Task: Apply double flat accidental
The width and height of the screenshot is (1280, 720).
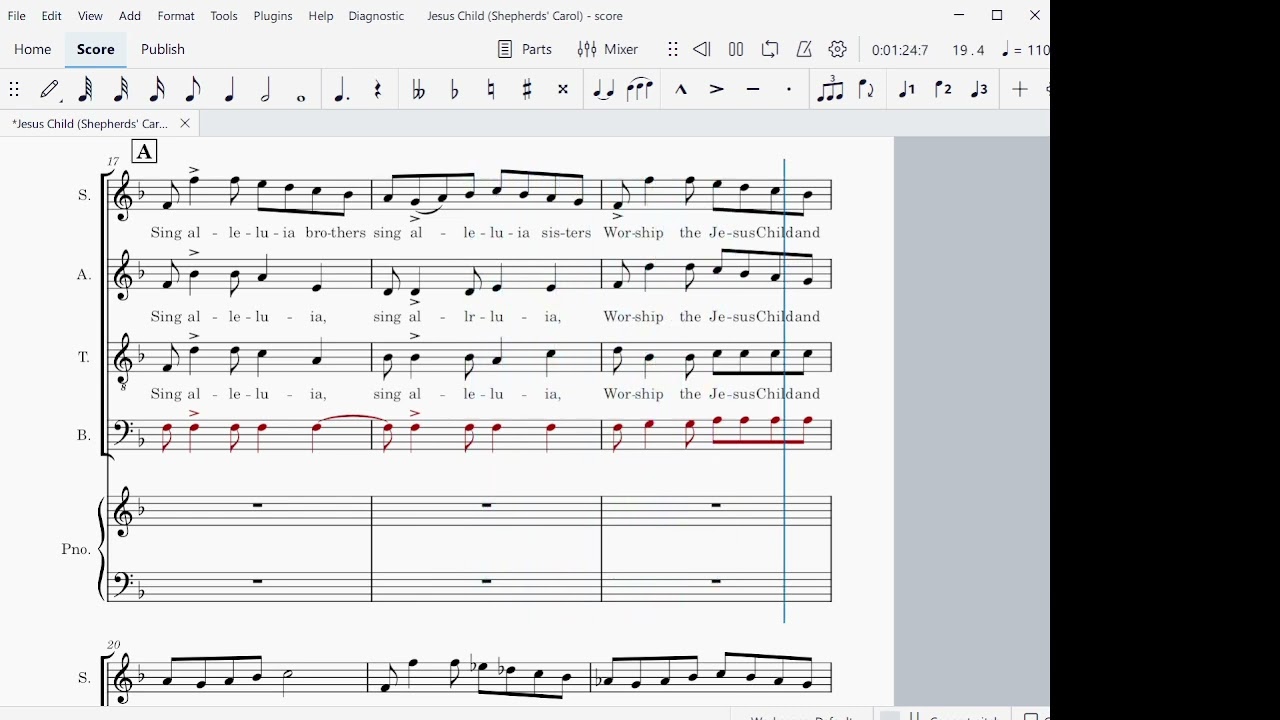Action: tap(418, 90)
